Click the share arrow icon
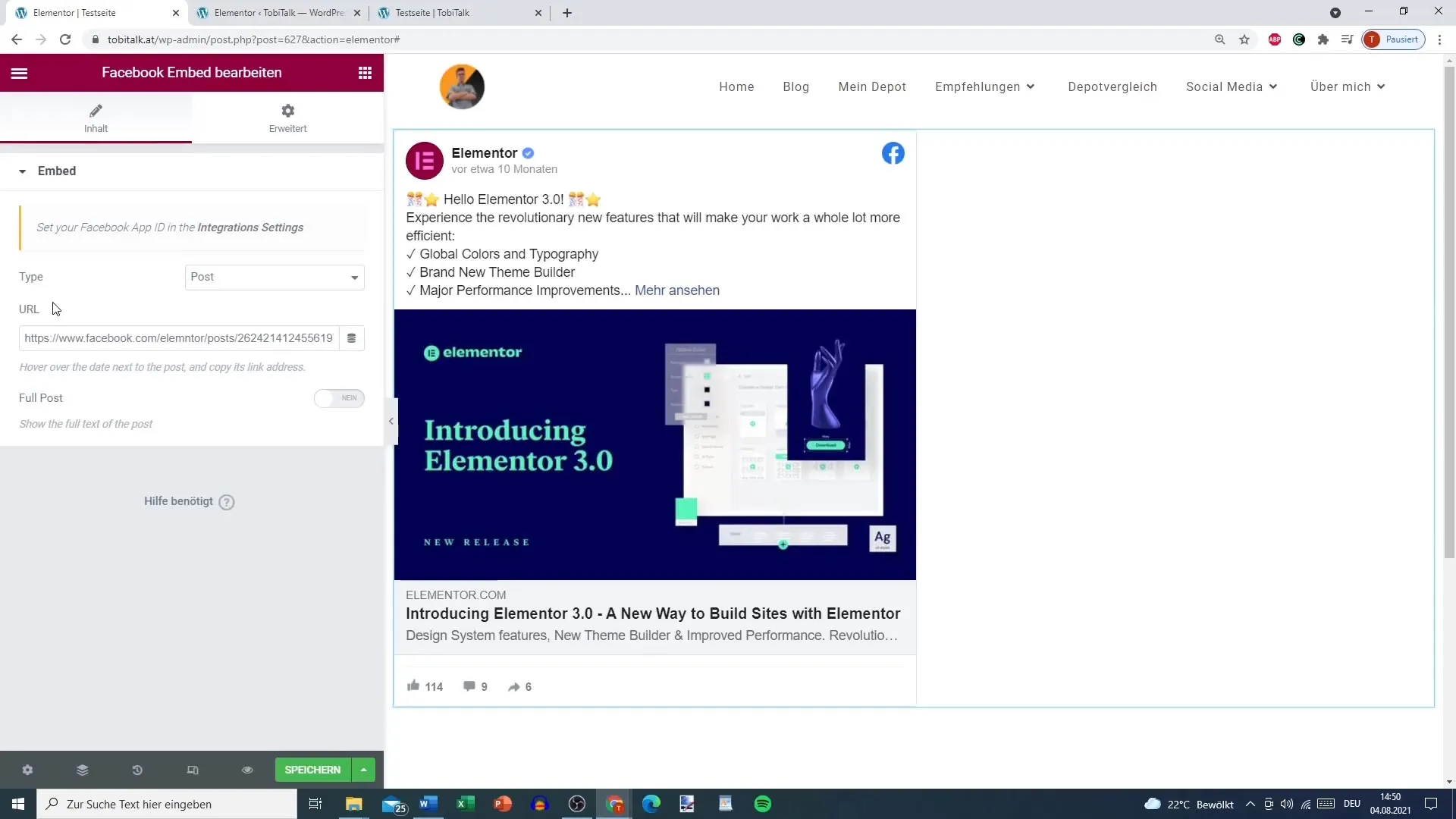This screenshot has width=1456, height=819. pyautogui.click(x=514, y=687)
